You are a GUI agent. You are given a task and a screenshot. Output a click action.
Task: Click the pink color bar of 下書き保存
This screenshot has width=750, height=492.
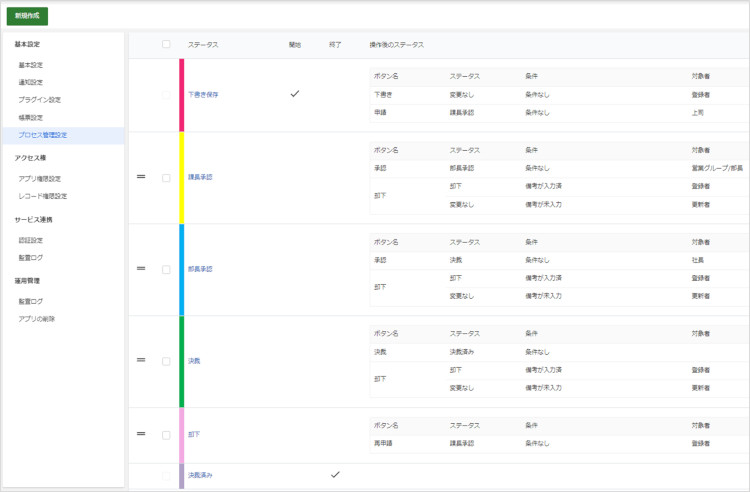coord(182,95)
